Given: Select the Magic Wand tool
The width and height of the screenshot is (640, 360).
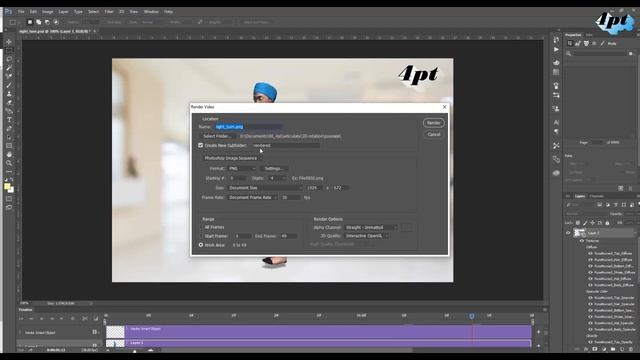Looking at the screenshot, I should tap(9, 68).
